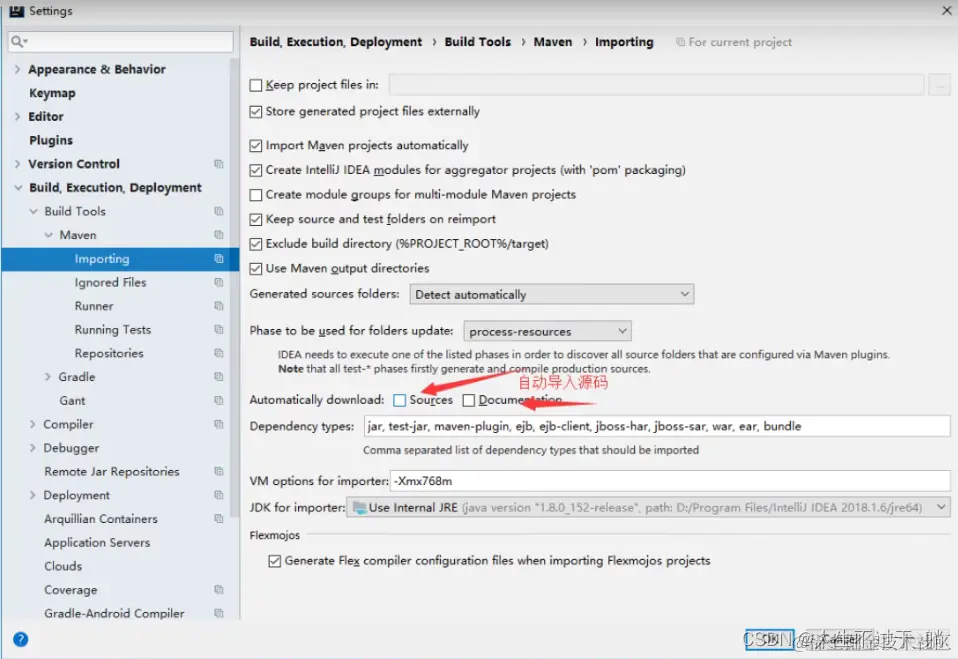Click the For current project icon
Image resolution: width=958 pixels, height=659 pixels.
coord(680,42)
